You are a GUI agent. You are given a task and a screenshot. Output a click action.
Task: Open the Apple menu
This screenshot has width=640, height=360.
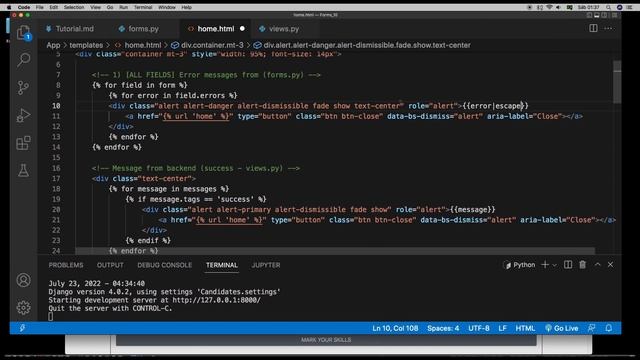coord(9,7)
